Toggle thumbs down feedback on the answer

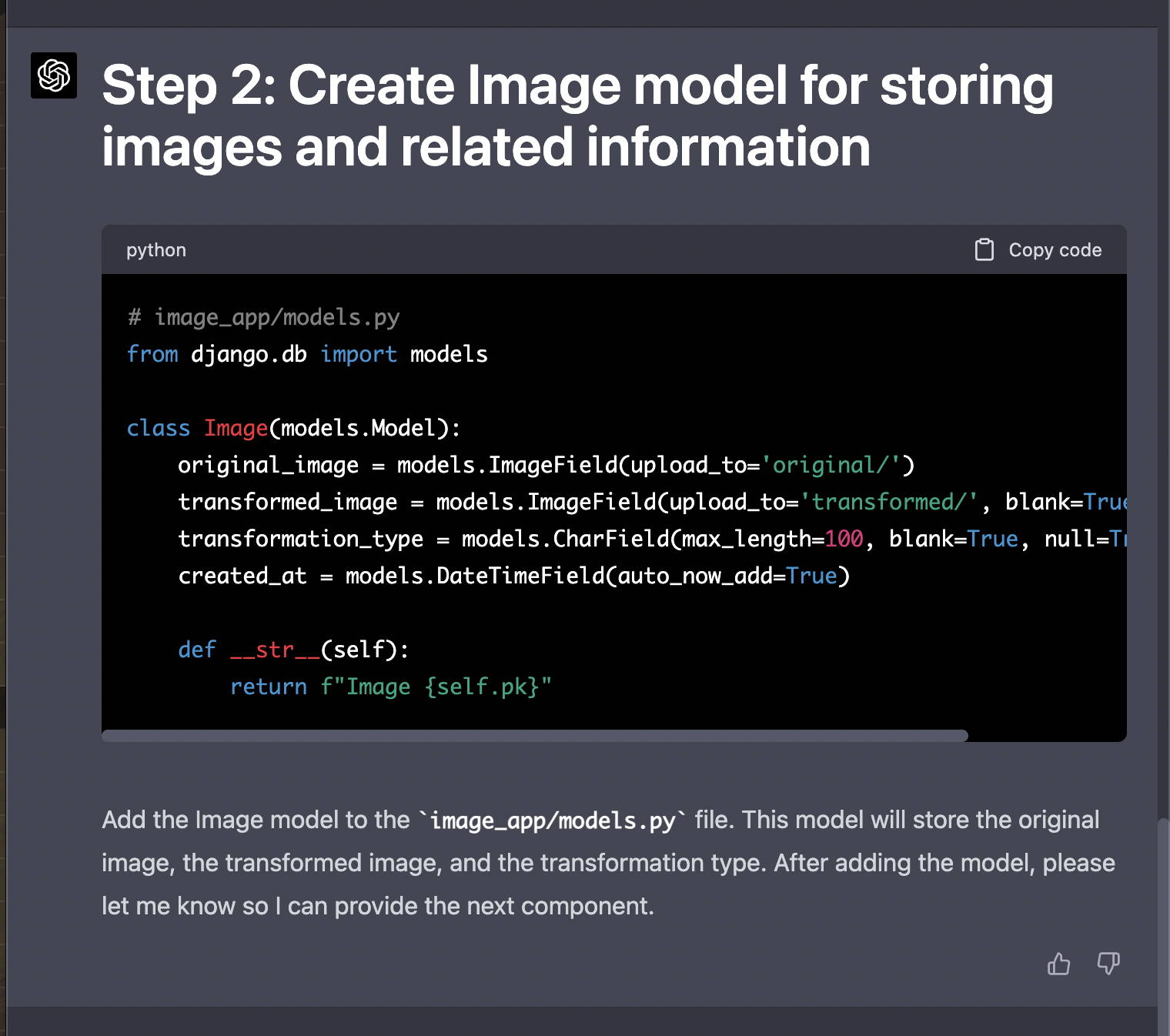[1108, 964]
